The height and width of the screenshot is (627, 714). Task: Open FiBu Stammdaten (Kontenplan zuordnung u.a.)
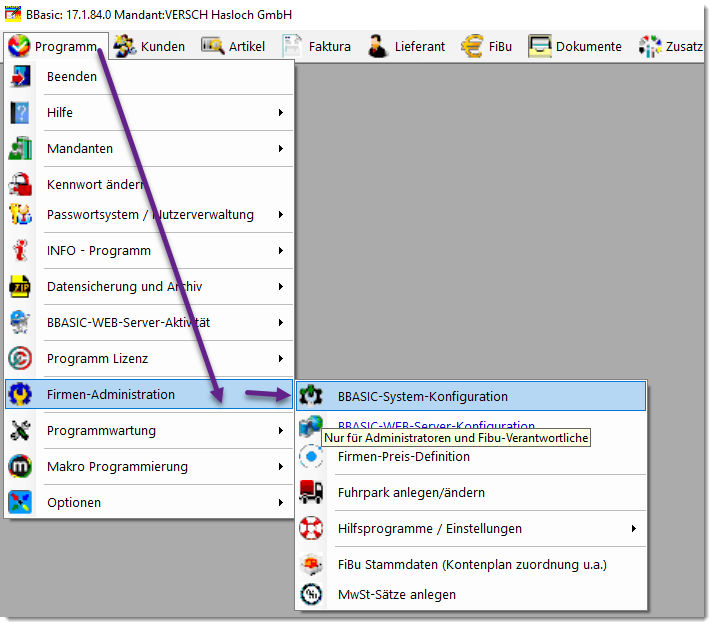[x=471, y=565]
